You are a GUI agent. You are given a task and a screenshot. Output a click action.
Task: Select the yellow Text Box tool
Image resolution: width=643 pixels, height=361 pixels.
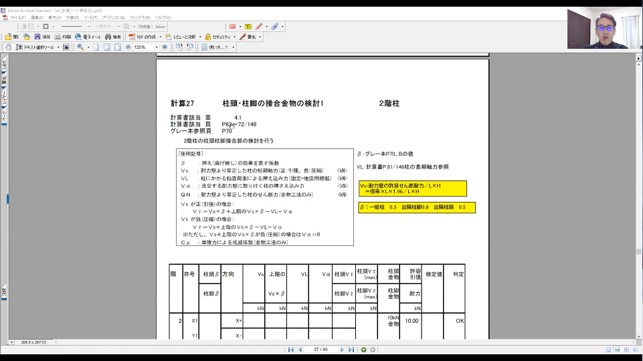tap(248, 27)
